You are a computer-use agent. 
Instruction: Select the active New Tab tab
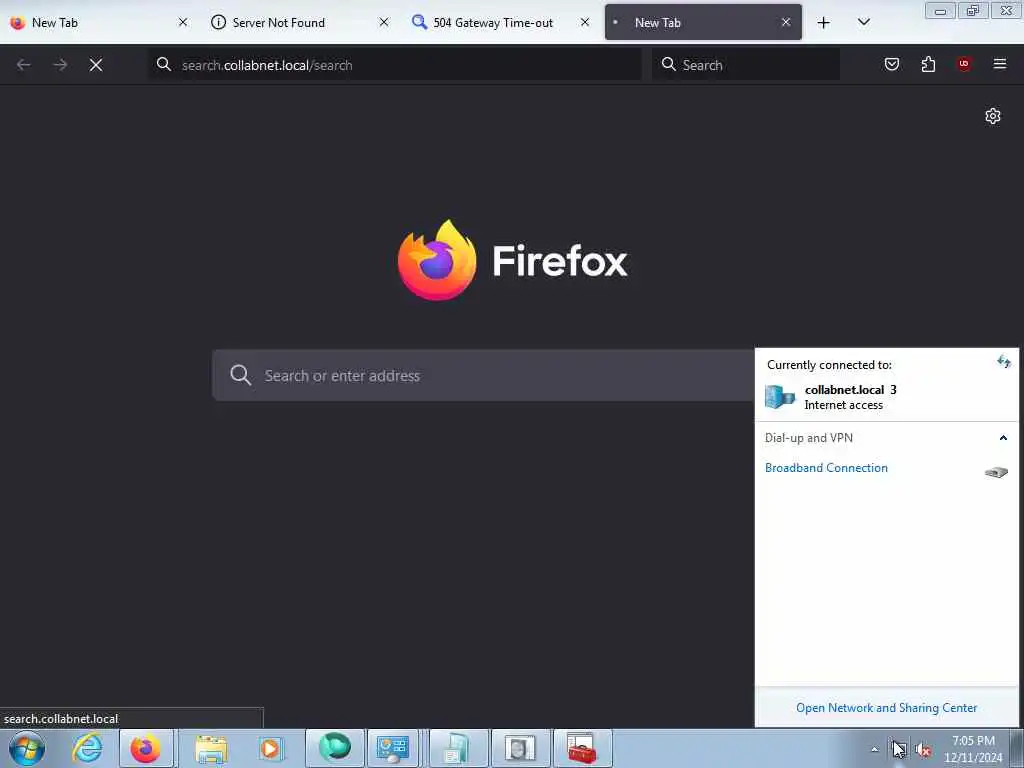(x=703, y=22)
